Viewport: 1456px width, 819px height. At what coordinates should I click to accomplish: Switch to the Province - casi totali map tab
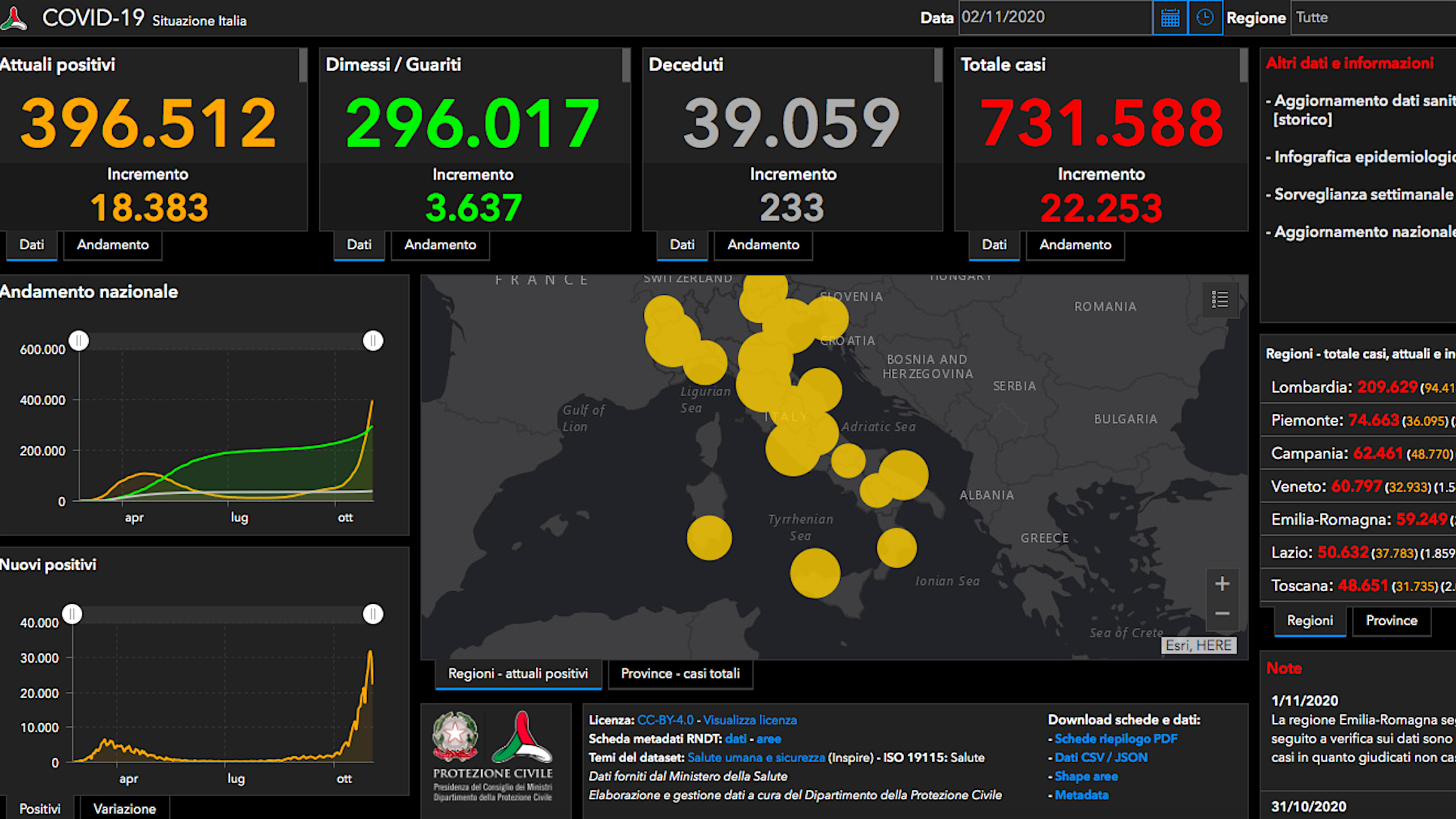coord(681,674)
